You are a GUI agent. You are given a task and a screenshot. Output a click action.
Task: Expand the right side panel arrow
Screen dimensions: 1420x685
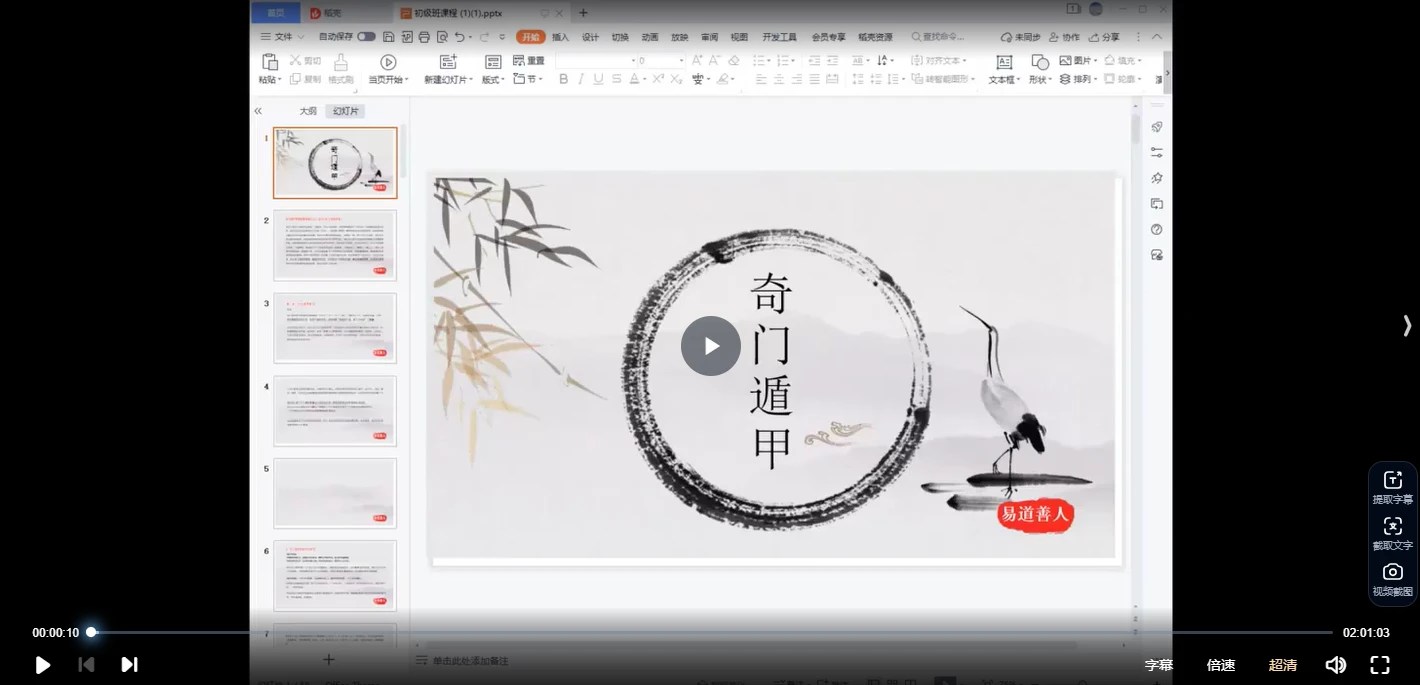tap(1407, 325)
